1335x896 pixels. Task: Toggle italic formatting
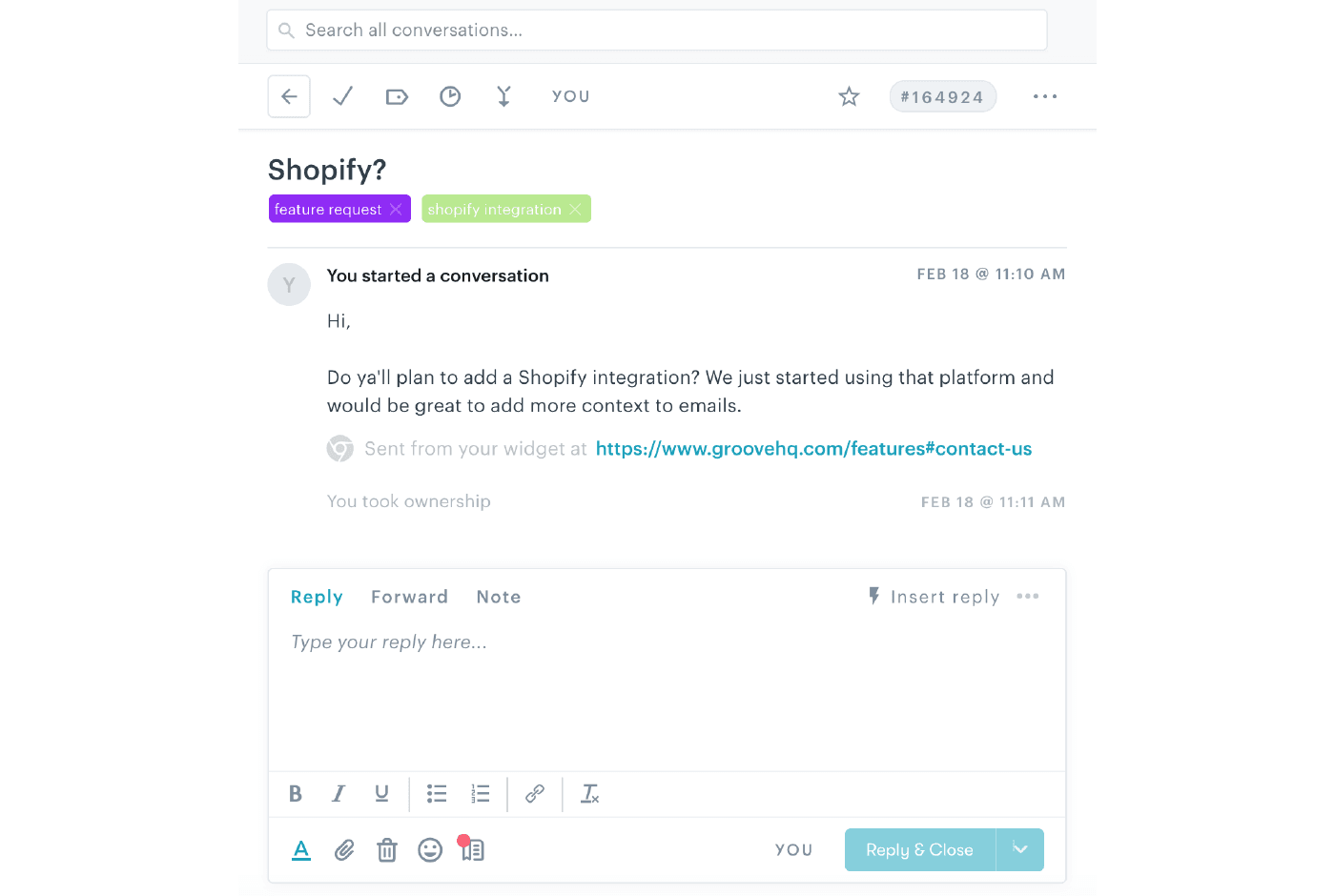339,793
